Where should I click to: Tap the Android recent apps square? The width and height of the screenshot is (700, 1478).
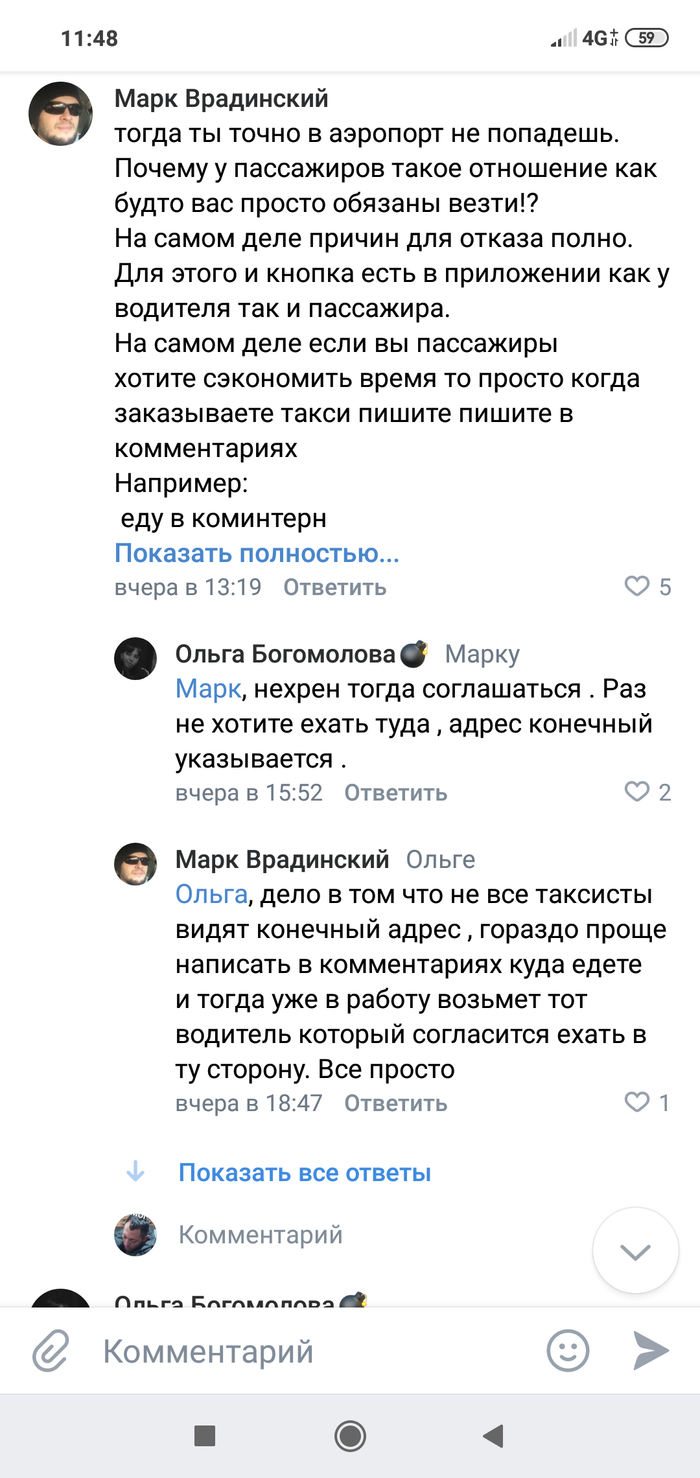click(x=204, y=1437)
